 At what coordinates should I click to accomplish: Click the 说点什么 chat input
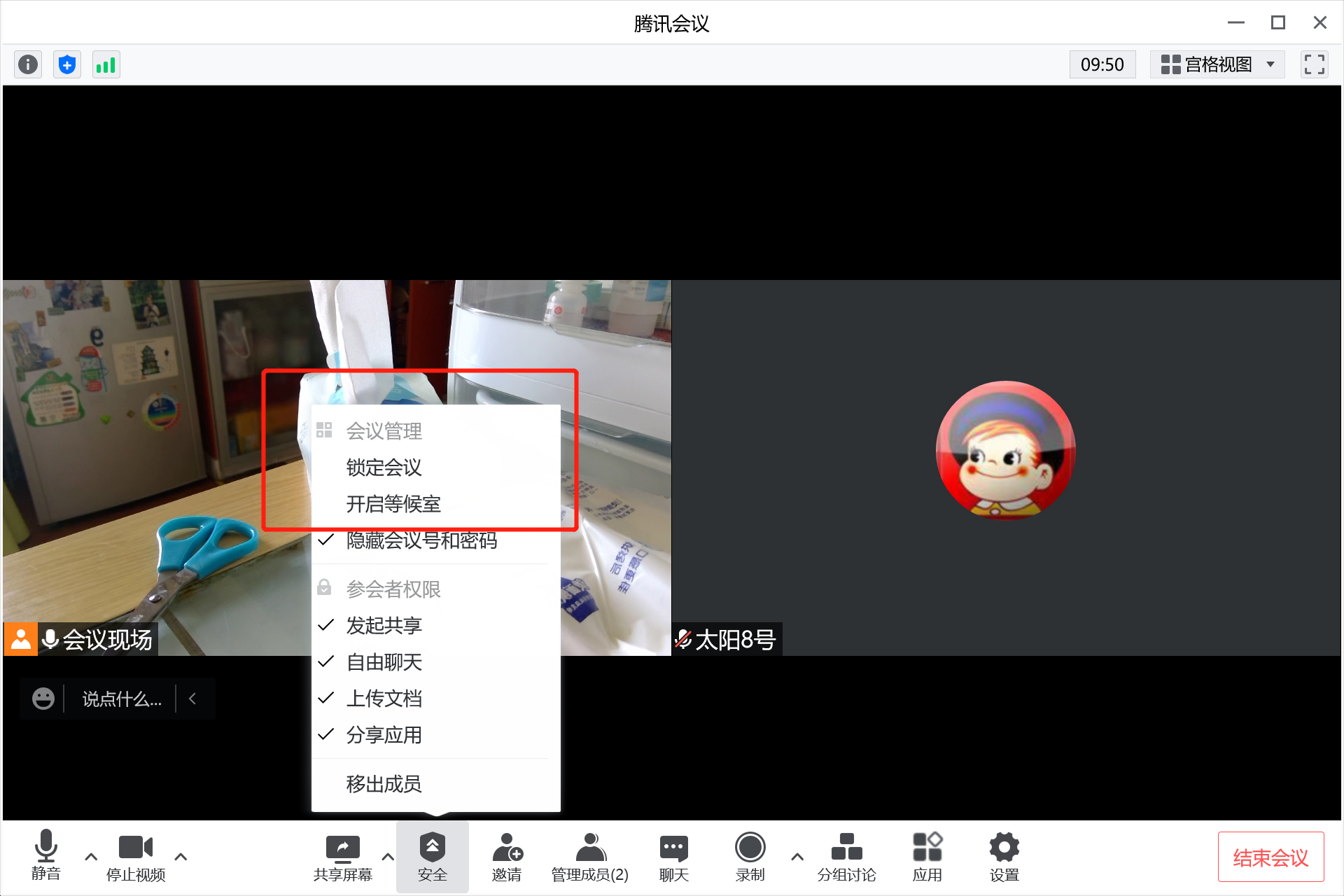coord(121,699)
